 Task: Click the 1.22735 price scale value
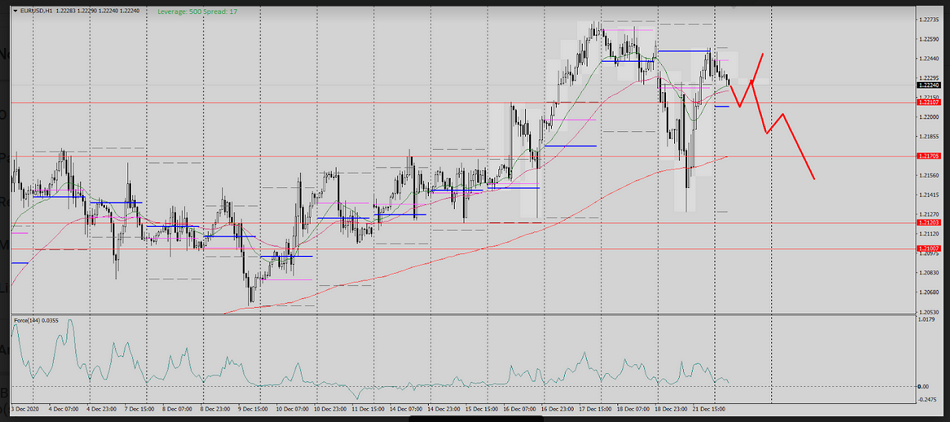(929, 19)
